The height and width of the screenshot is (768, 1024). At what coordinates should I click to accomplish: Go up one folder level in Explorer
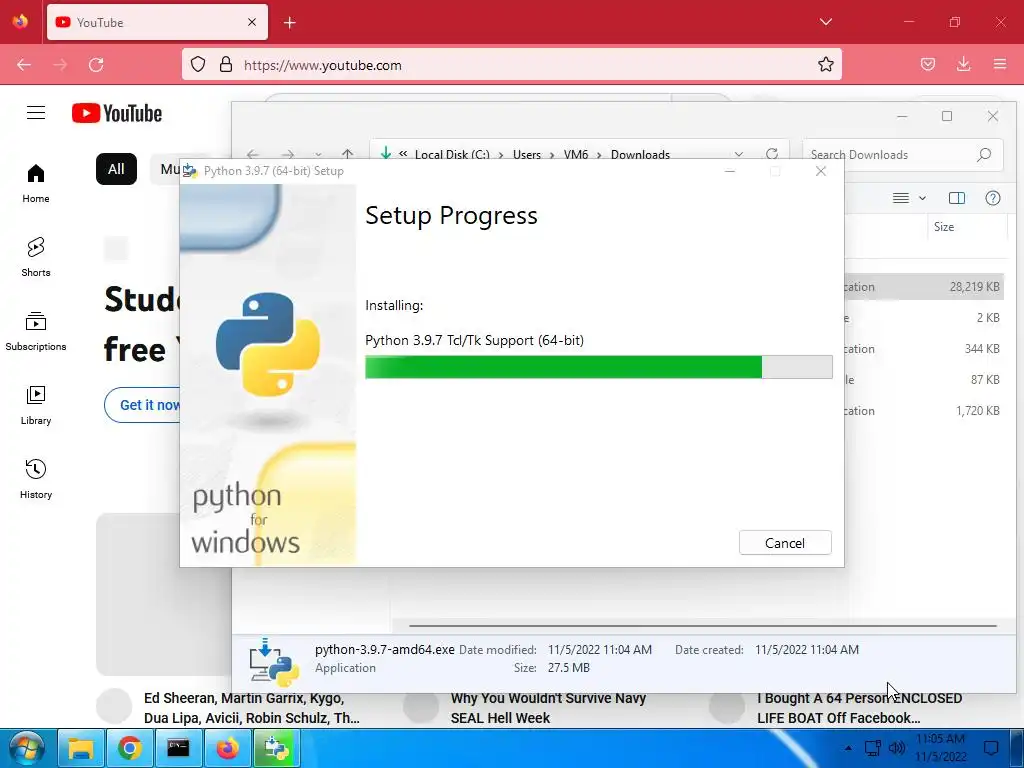[347, 155]
